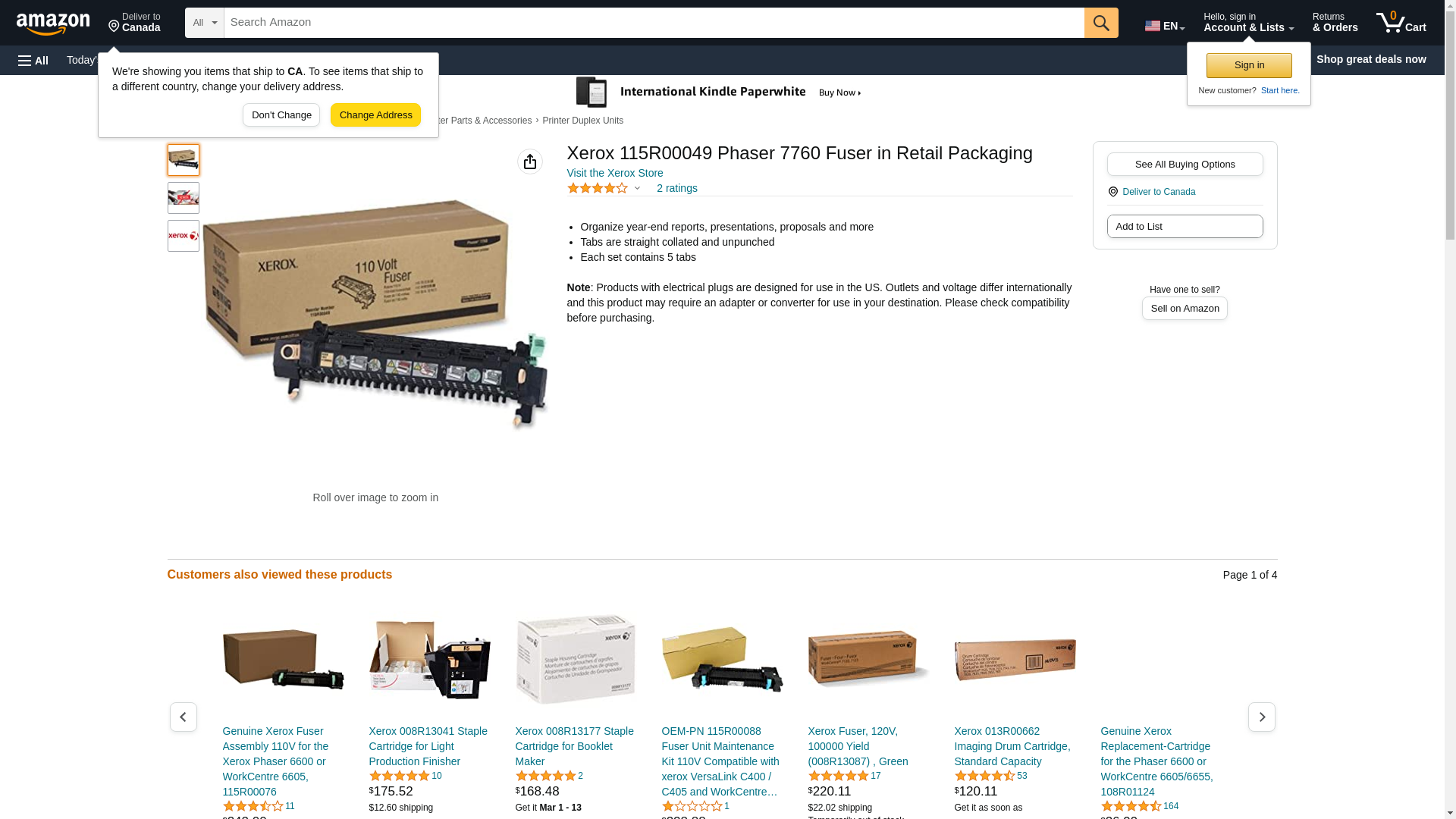Expand the All search category dropdown
1456x819 pixels.
click(x=205, y=23)
